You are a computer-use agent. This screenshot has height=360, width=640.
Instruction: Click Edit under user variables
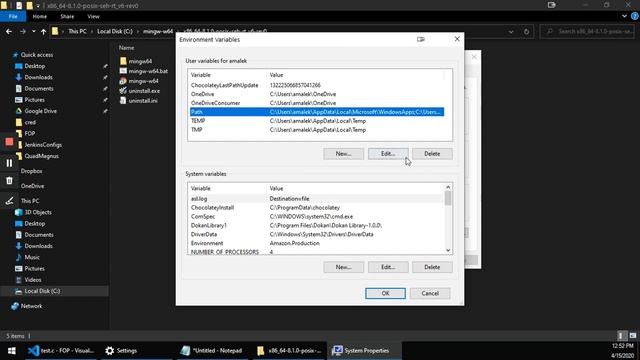388,154
